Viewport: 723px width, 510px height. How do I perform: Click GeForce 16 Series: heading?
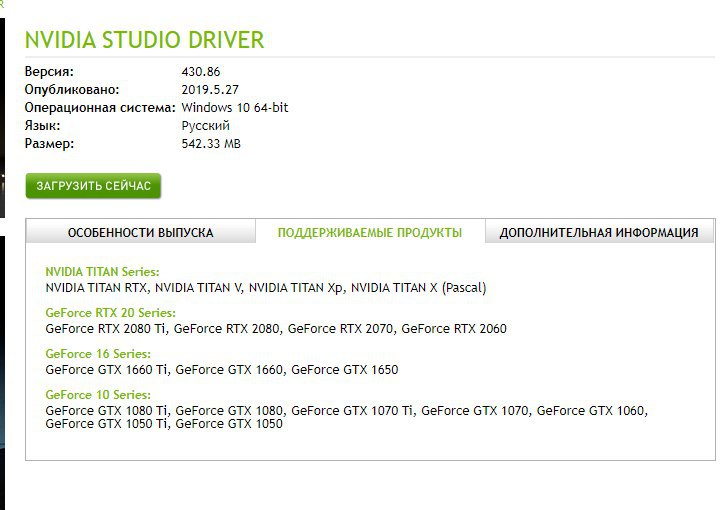(x=98, y=354)
